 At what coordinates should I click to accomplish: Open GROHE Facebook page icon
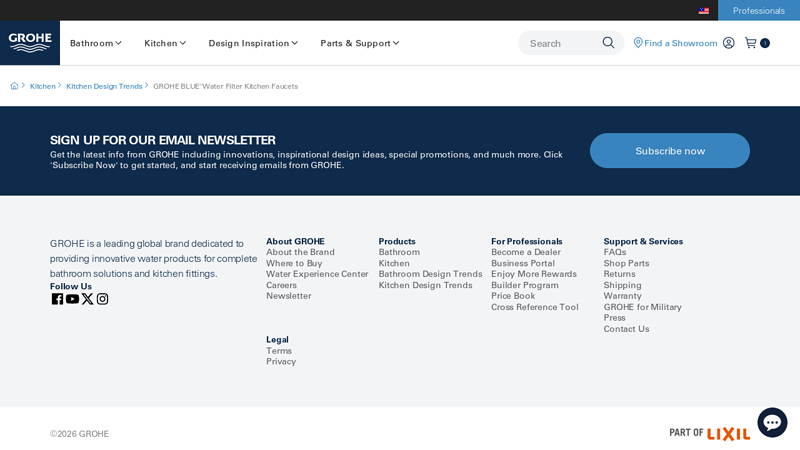(57, 299)
